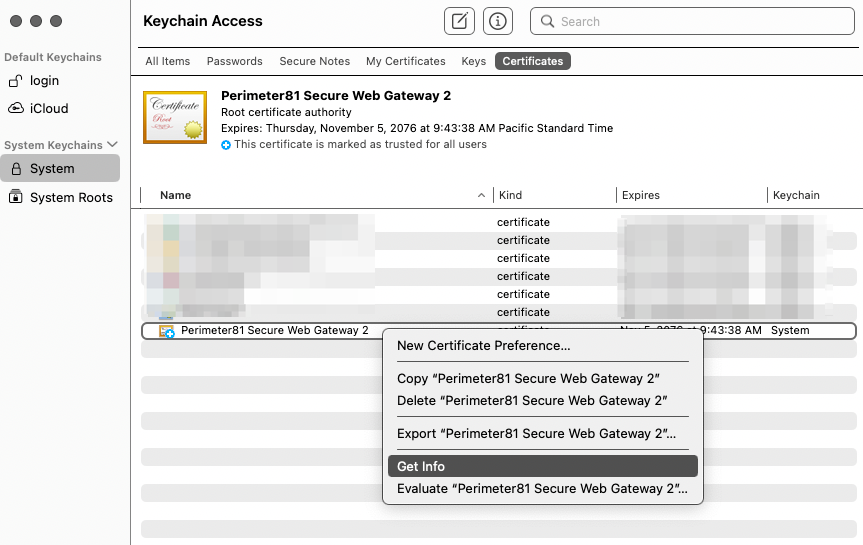This screenshot has width=863, height=545.
Task: Open the info button in toolbar
Action: [498, 21]
